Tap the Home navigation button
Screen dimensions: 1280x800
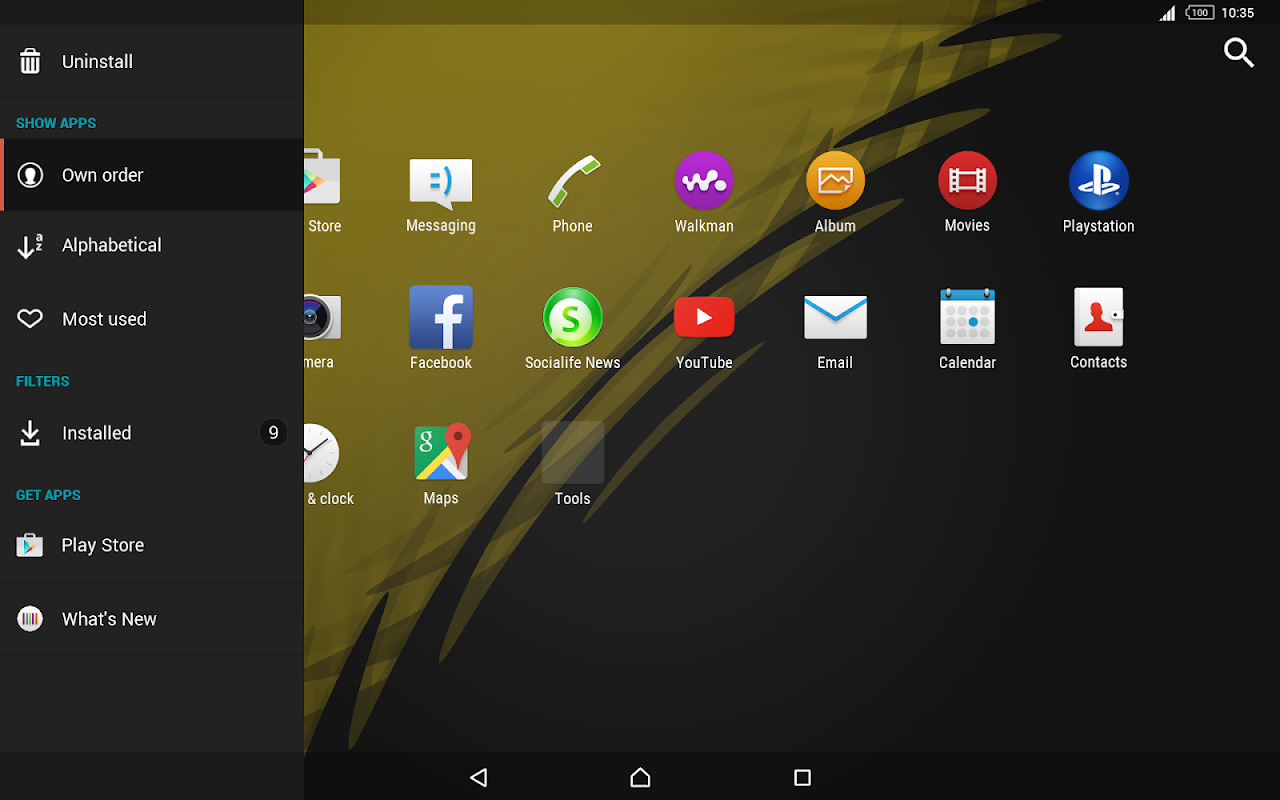tap(640, 777)
